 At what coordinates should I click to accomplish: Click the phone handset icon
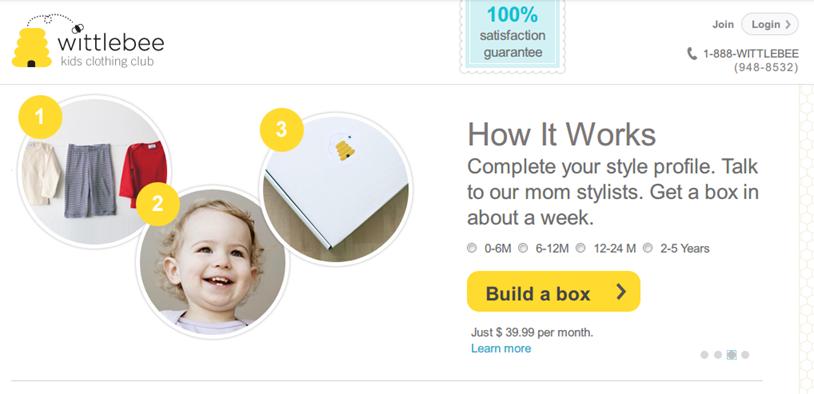pyautogui.click(x=691, y=53)
